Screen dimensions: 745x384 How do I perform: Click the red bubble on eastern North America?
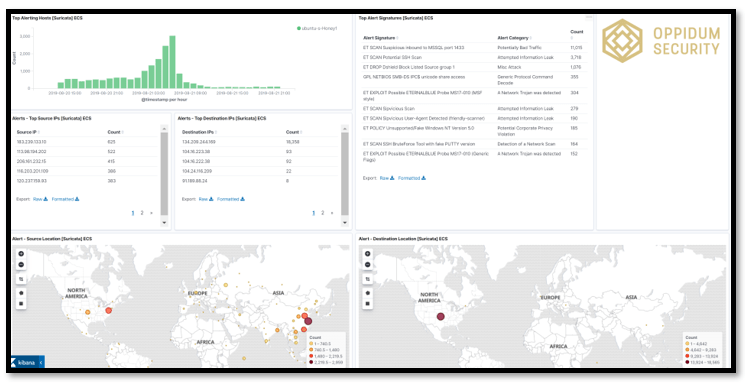108,310
